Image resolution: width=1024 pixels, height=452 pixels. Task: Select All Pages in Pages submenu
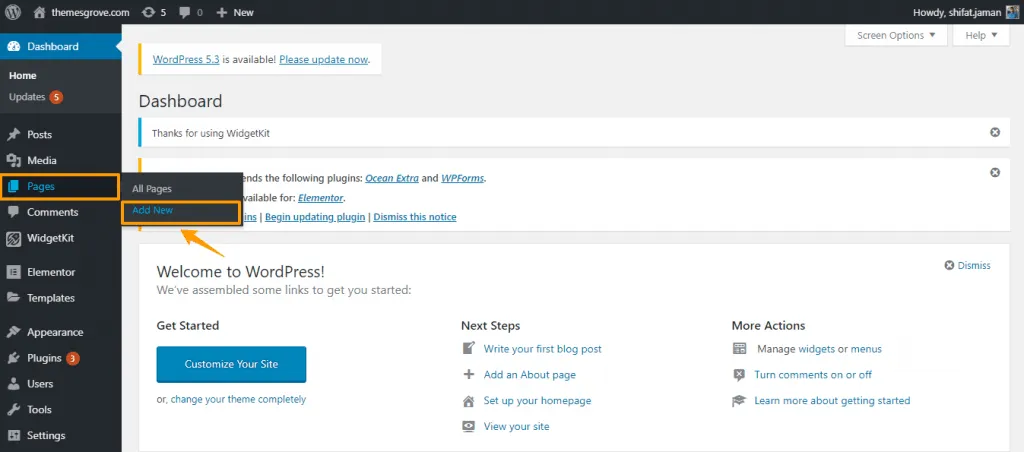click(x=152, y=189)
